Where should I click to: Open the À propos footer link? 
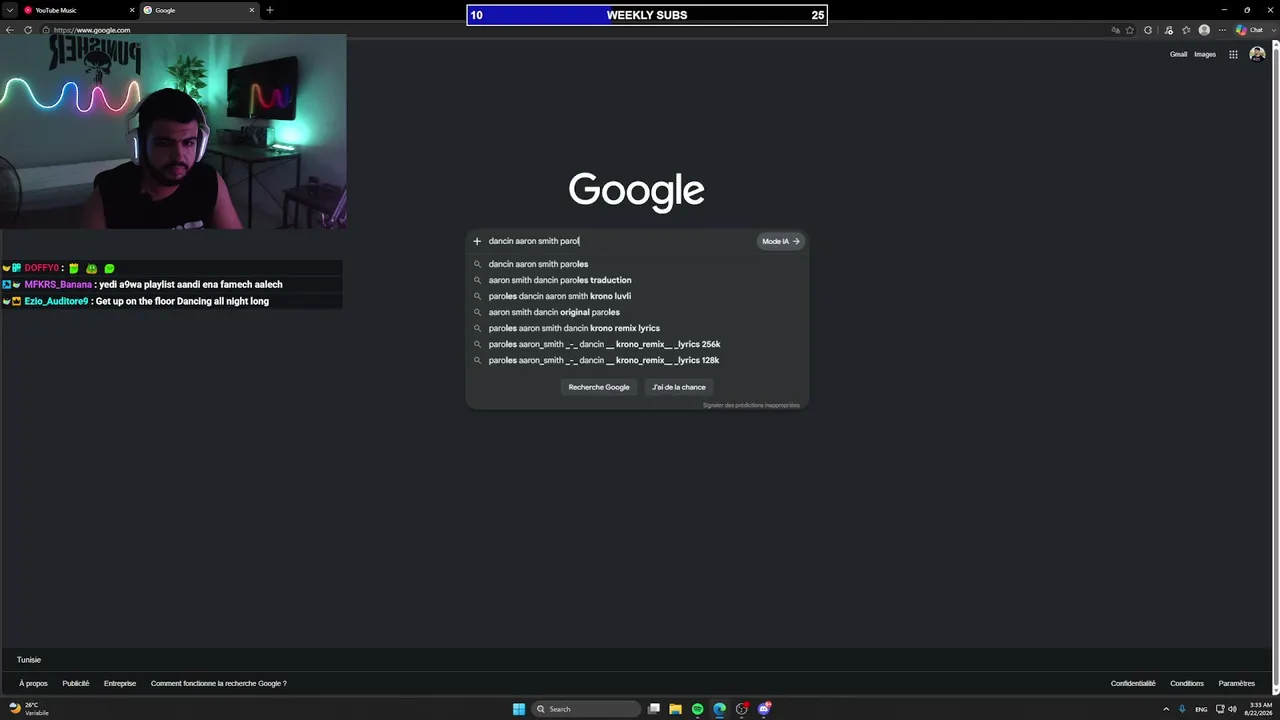point(33,684)
